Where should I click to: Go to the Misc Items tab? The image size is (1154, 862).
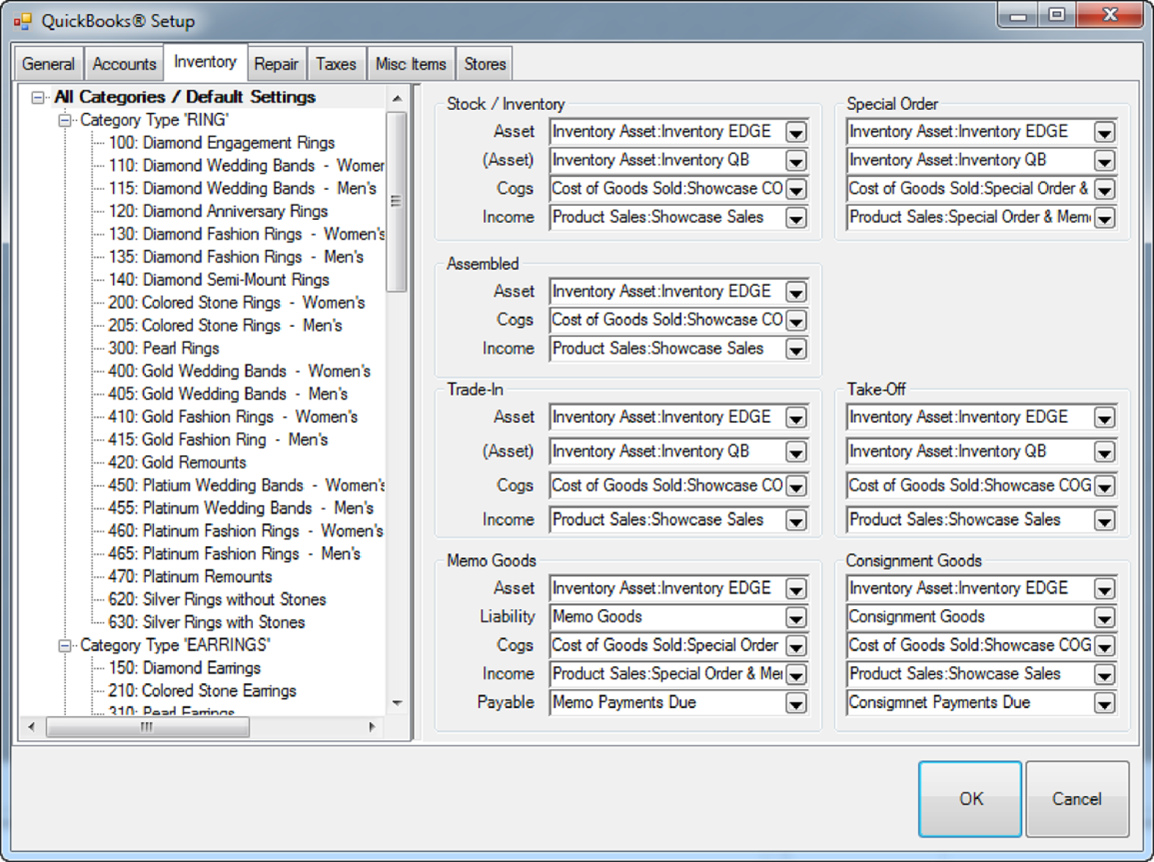pyautogui.click(x=411, y=64)
